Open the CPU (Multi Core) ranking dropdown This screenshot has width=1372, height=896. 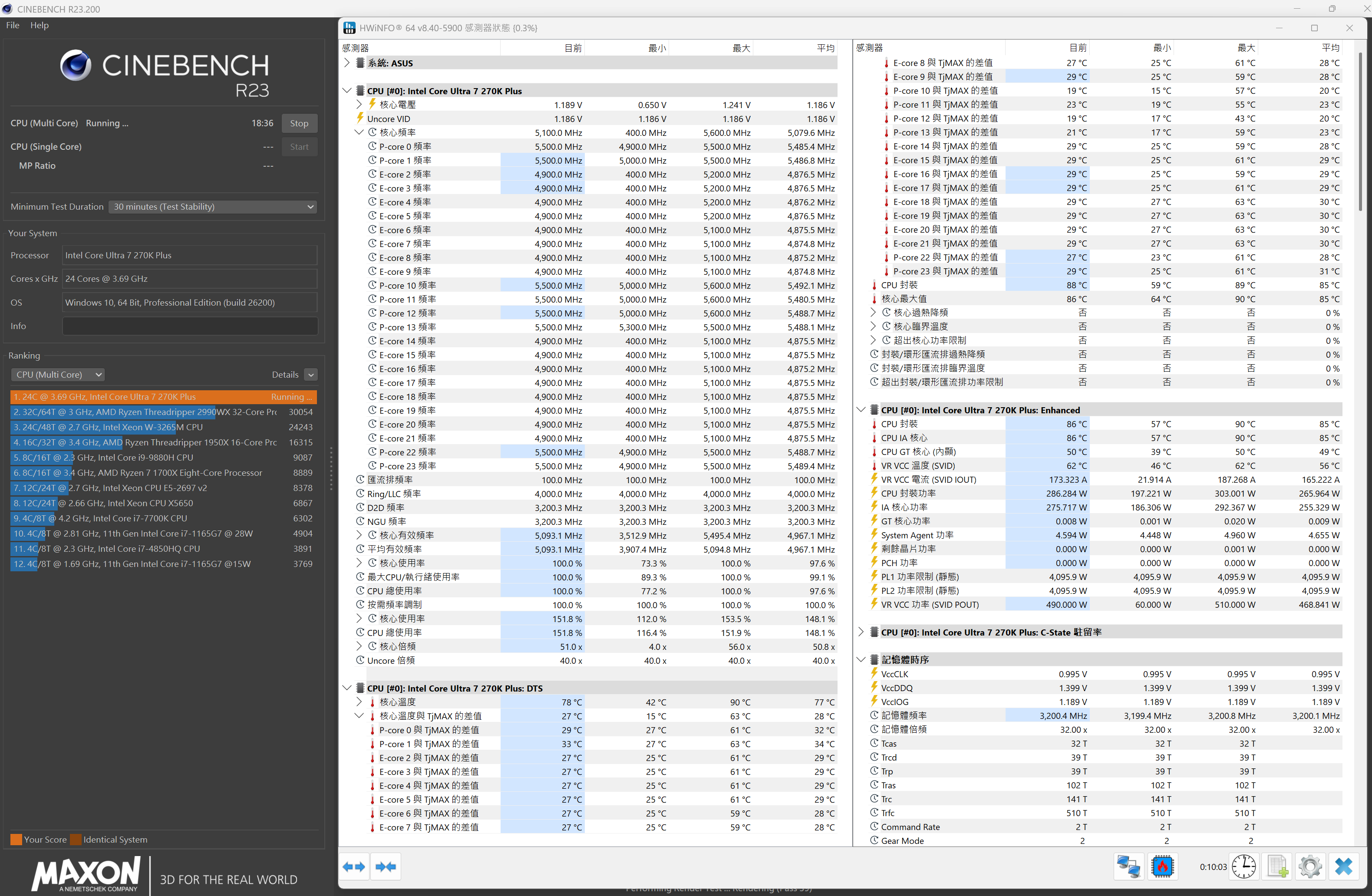pyautogui.click(x=58, y=375)
